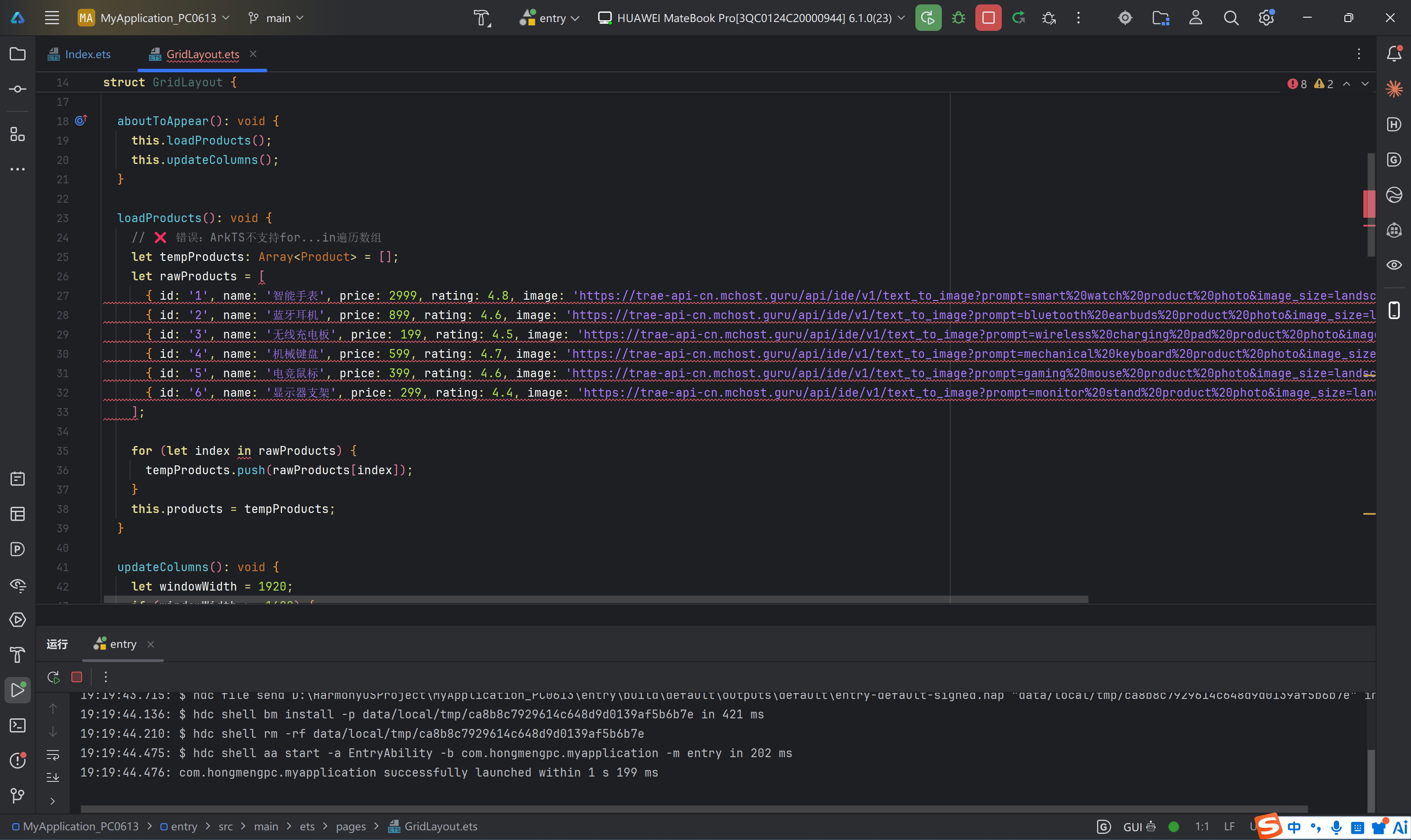Viewport: 1411px width, 840px height.
Task: Click the Debug bug icon
Action: tap(958, 18)
